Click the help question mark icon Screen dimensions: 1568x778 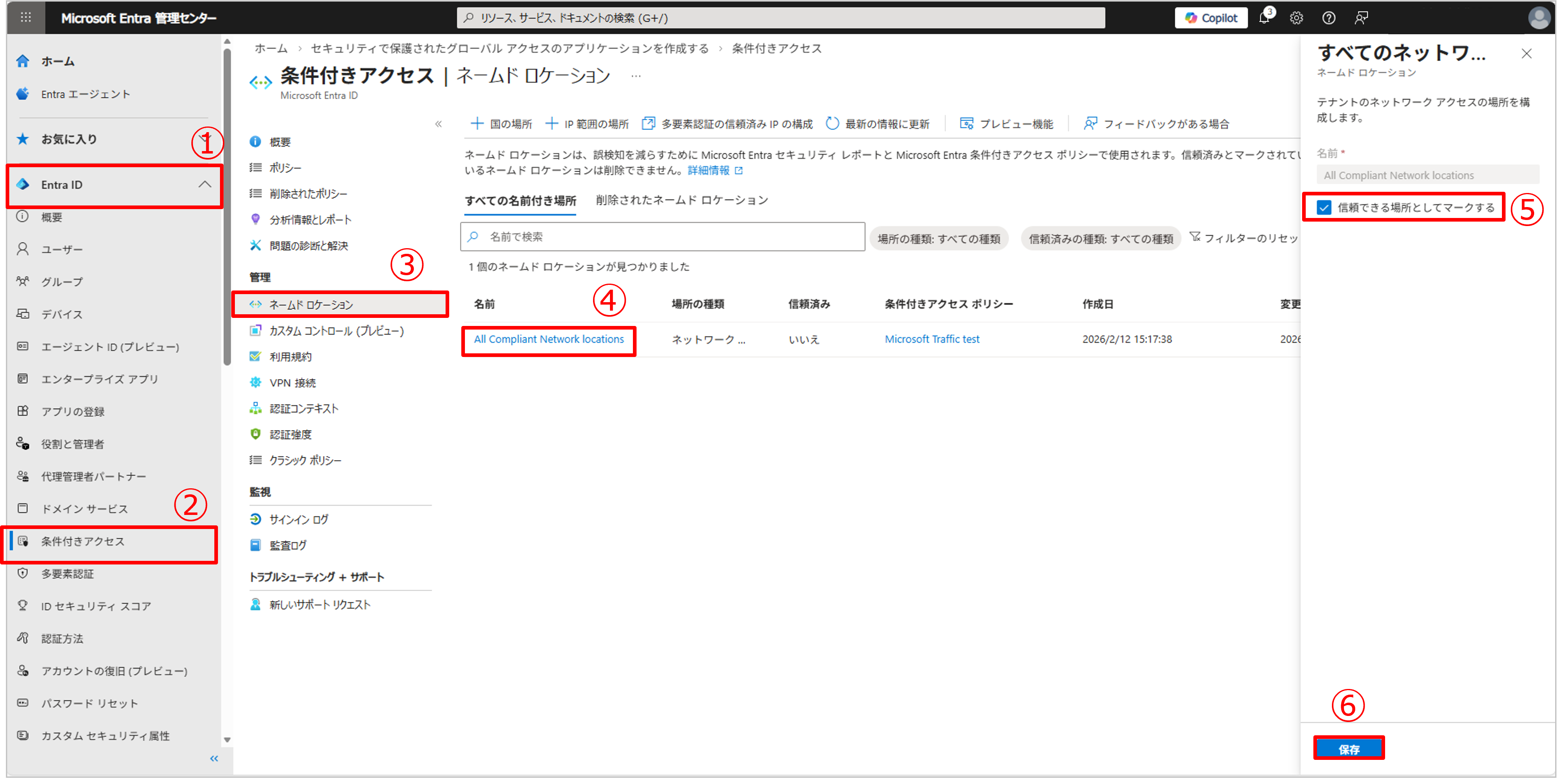(1328, 18)
